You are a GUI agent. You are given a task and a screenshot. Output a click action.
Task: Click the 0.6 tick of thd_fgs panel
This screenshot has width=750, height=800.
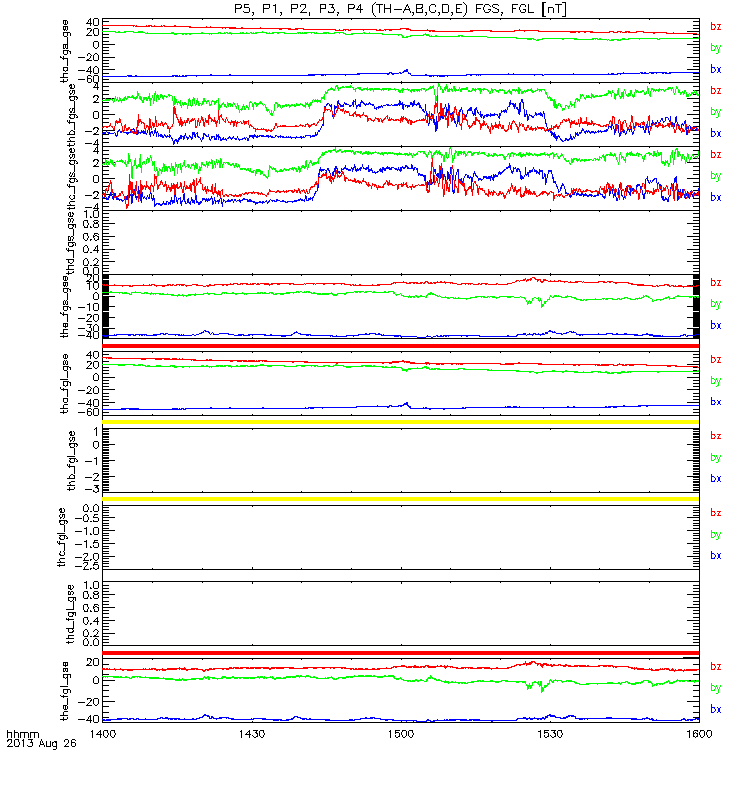pos(91,237)
